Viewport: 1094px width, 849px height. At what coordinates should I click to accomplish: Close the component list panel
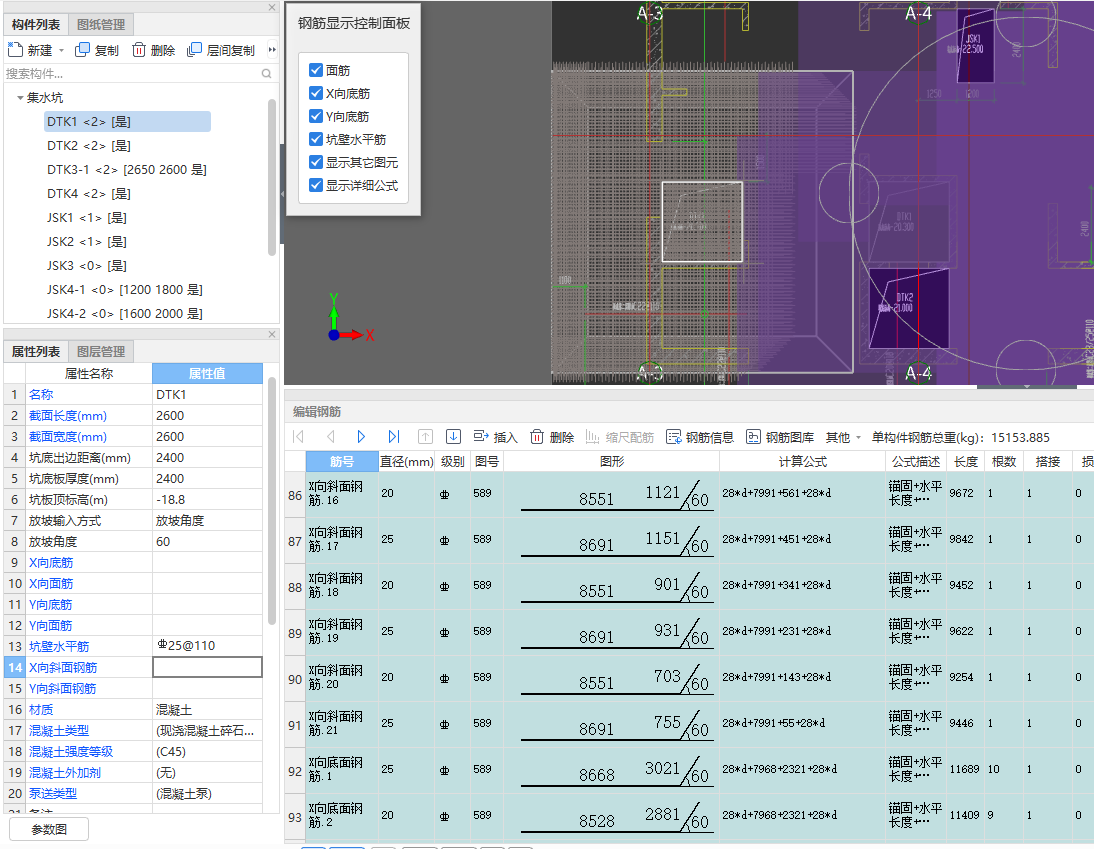pos(272,7)
